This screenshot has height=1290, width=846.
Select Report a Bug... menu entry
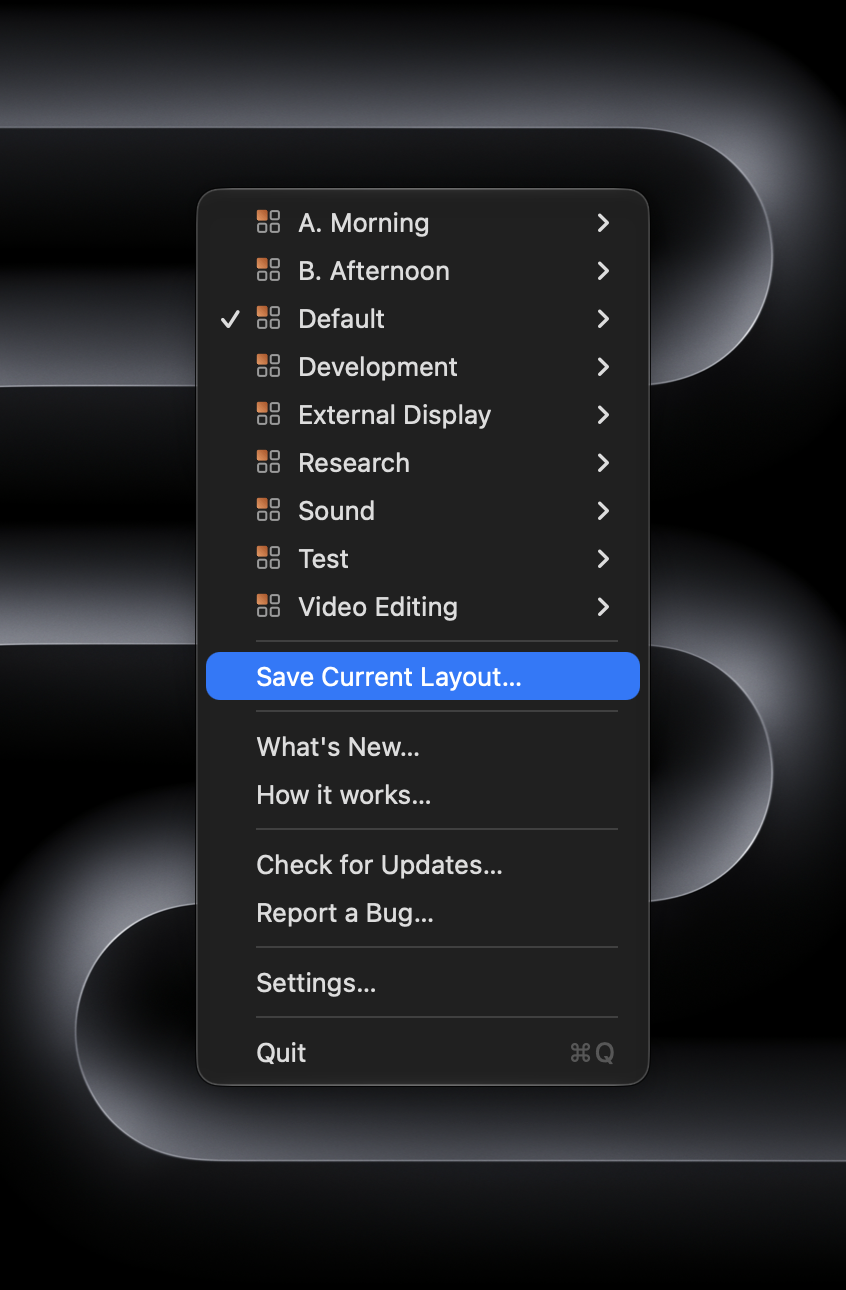tap(423, 912)
